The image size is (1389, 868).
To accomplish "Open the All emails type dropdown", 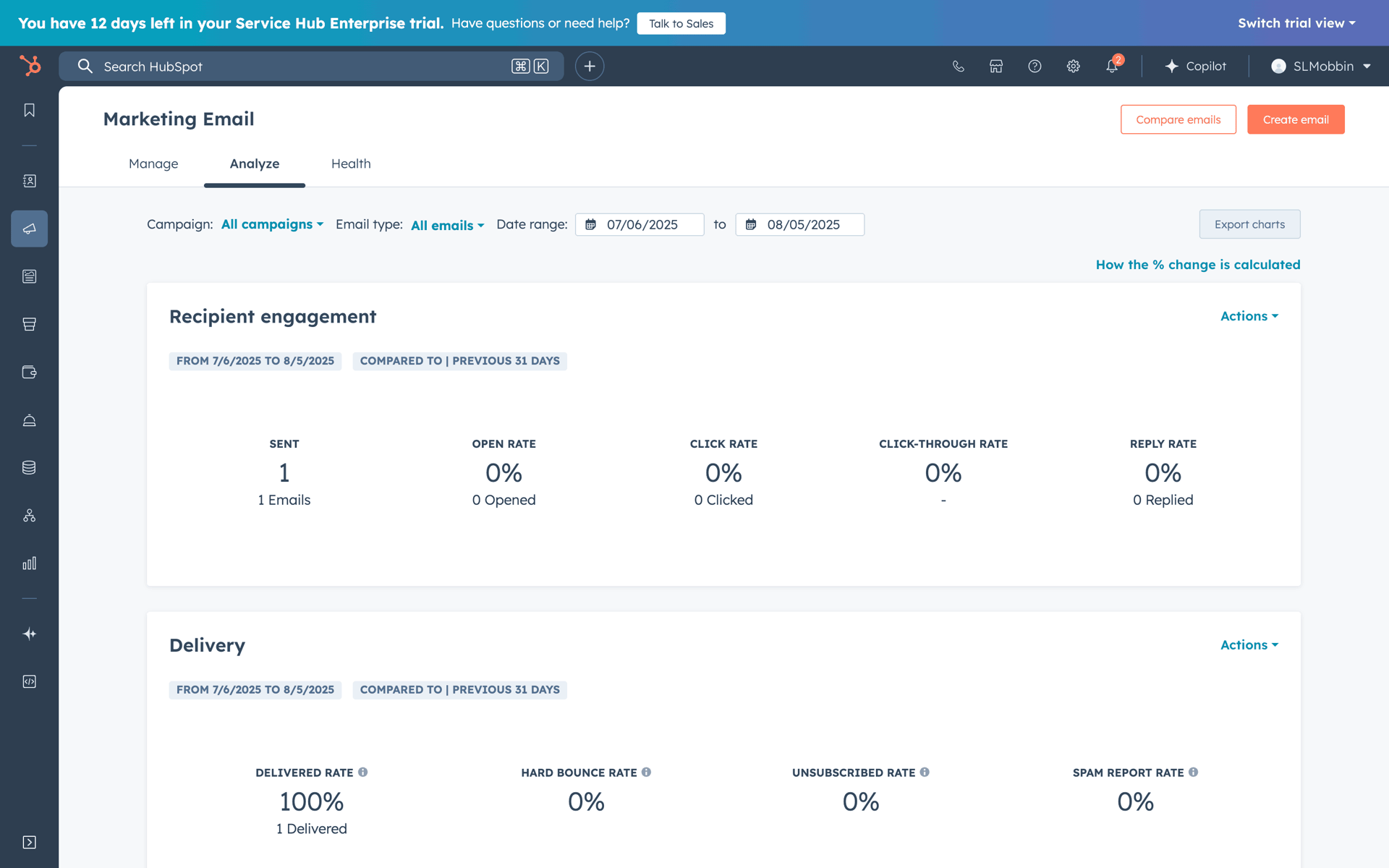I will (447, 226).
